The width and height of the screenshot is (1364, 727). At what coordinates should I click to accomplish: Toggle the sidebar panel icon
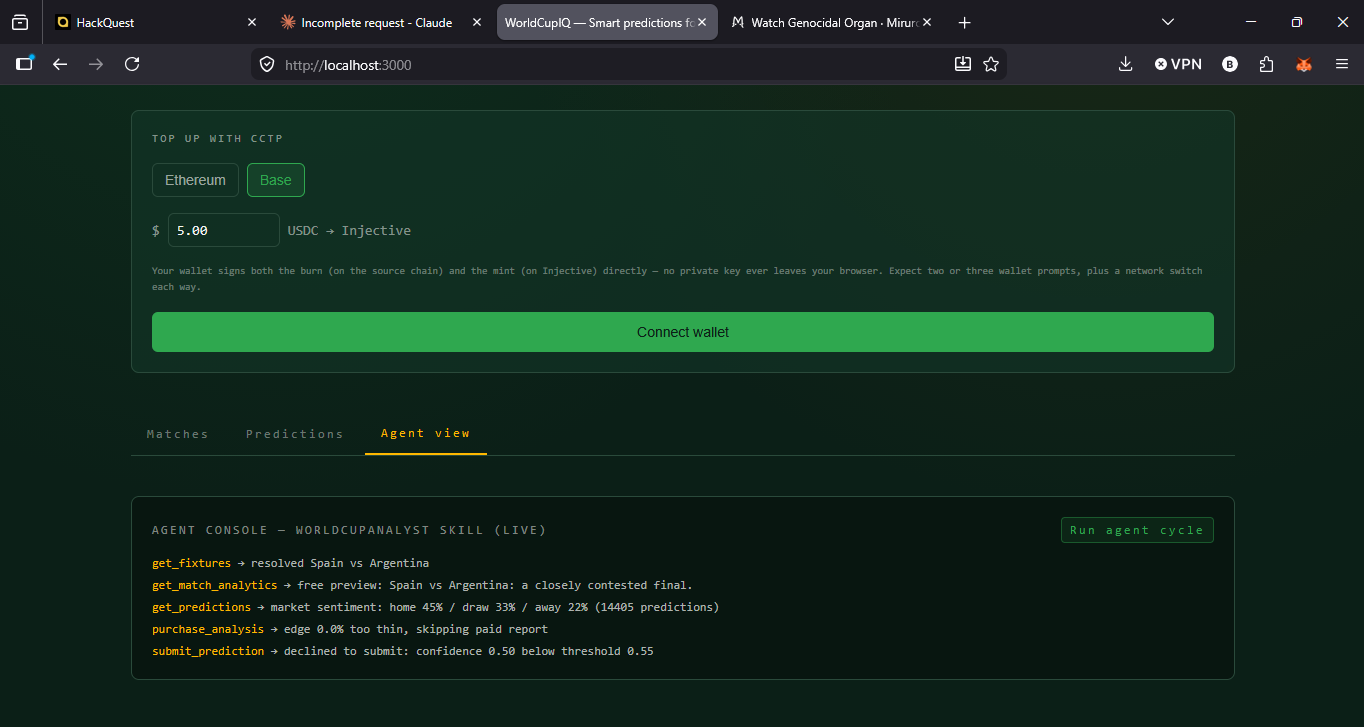click(x=25, y=64)
